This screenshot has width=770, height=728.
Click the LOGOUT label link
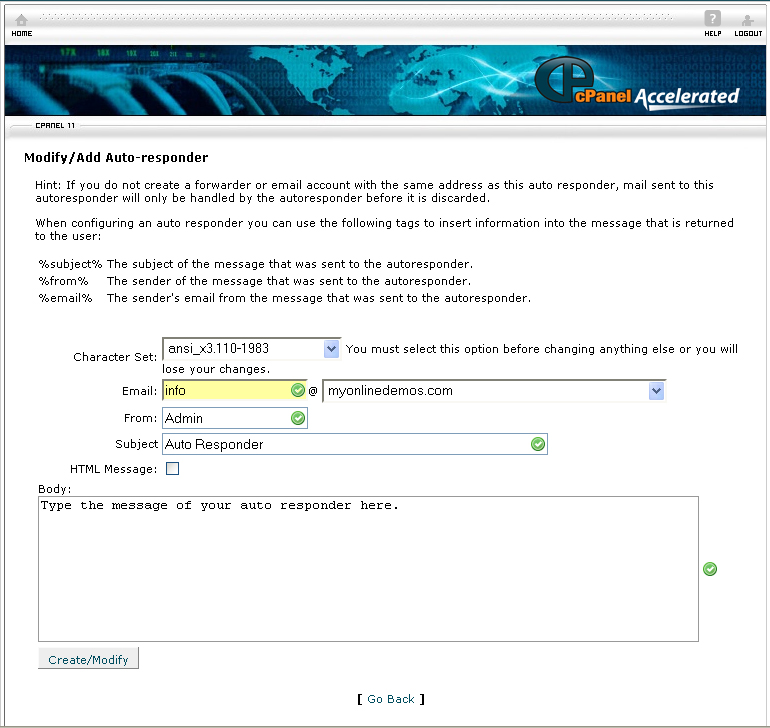click(x=748, y=33)
